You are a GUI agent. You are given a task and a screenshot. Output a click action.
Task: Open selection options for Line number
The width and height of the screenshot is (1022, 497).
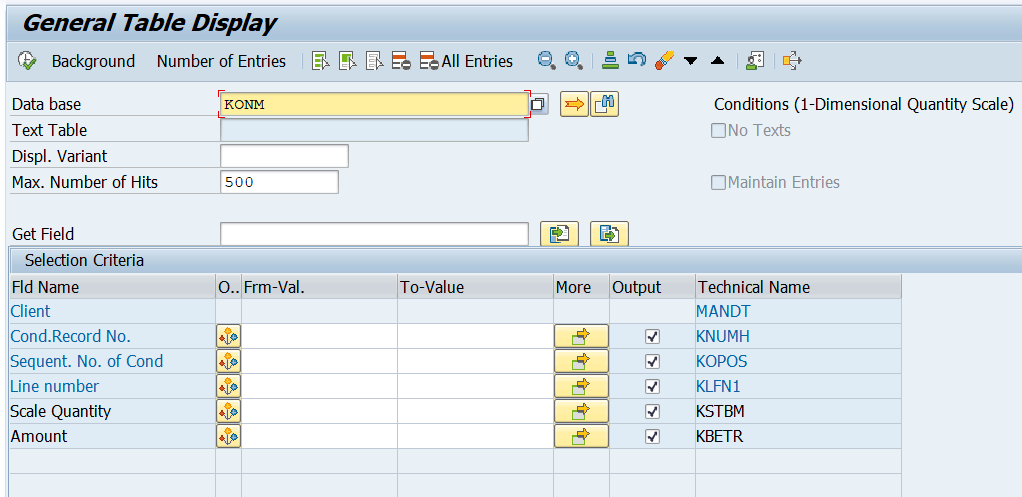pyautogui.click(x=228, y=386)
